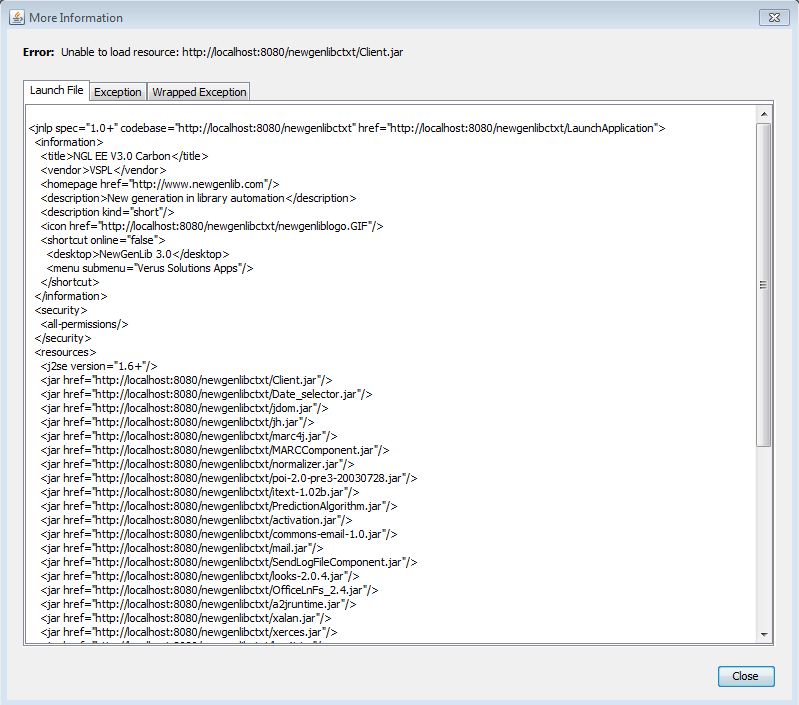Click the newgenliblogo.GIF icon href line

click(x=212, y=226)
